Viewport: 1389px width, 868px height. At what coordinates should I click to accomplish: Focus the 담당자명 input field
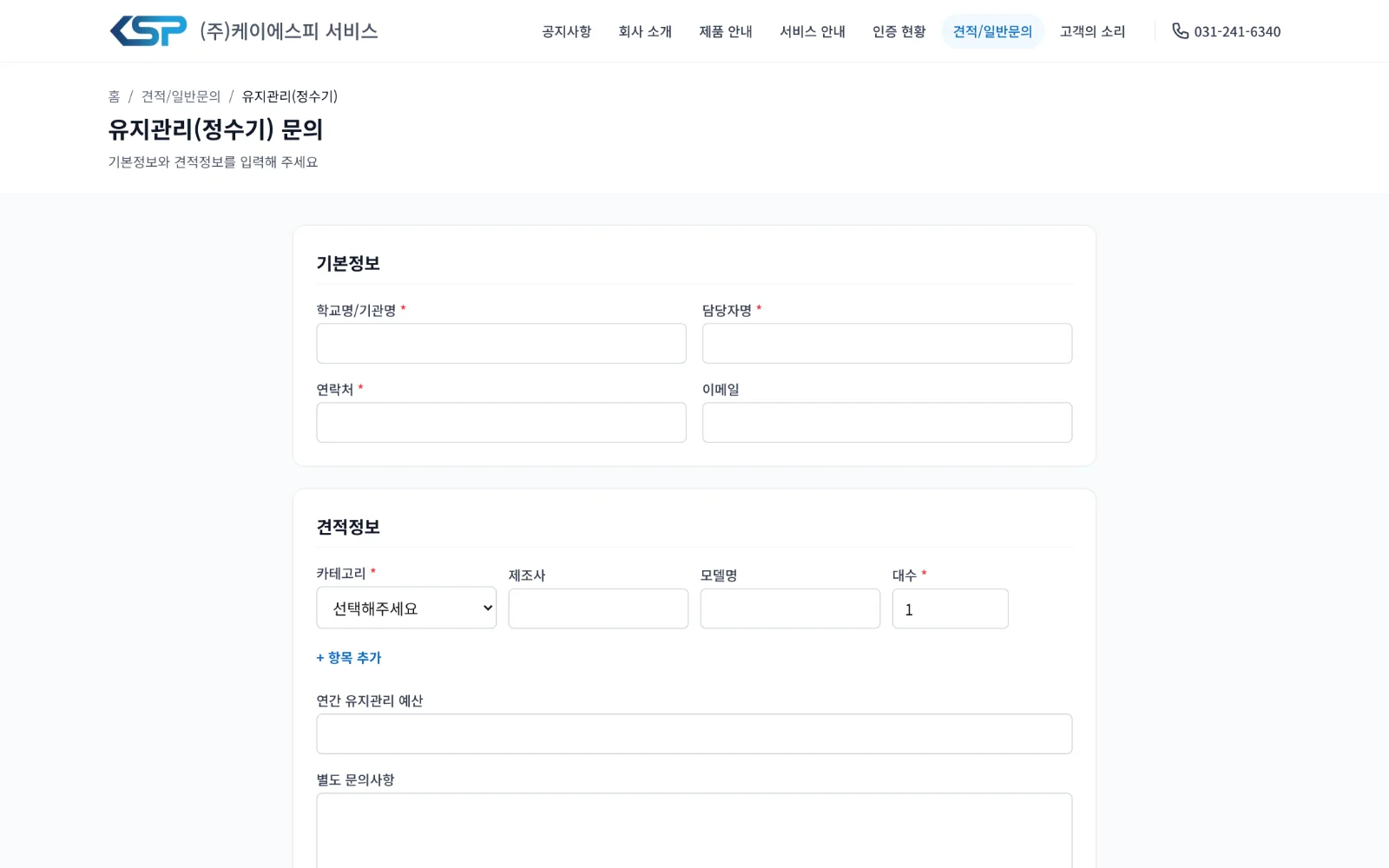tap(887, 344)
